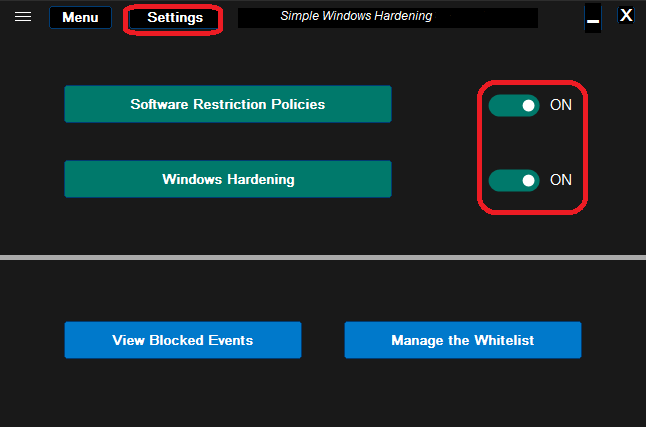This screenshot has height=427, width=646.
Task: Minimize the Simple Windows Hardening window
Action: (593, 18)
